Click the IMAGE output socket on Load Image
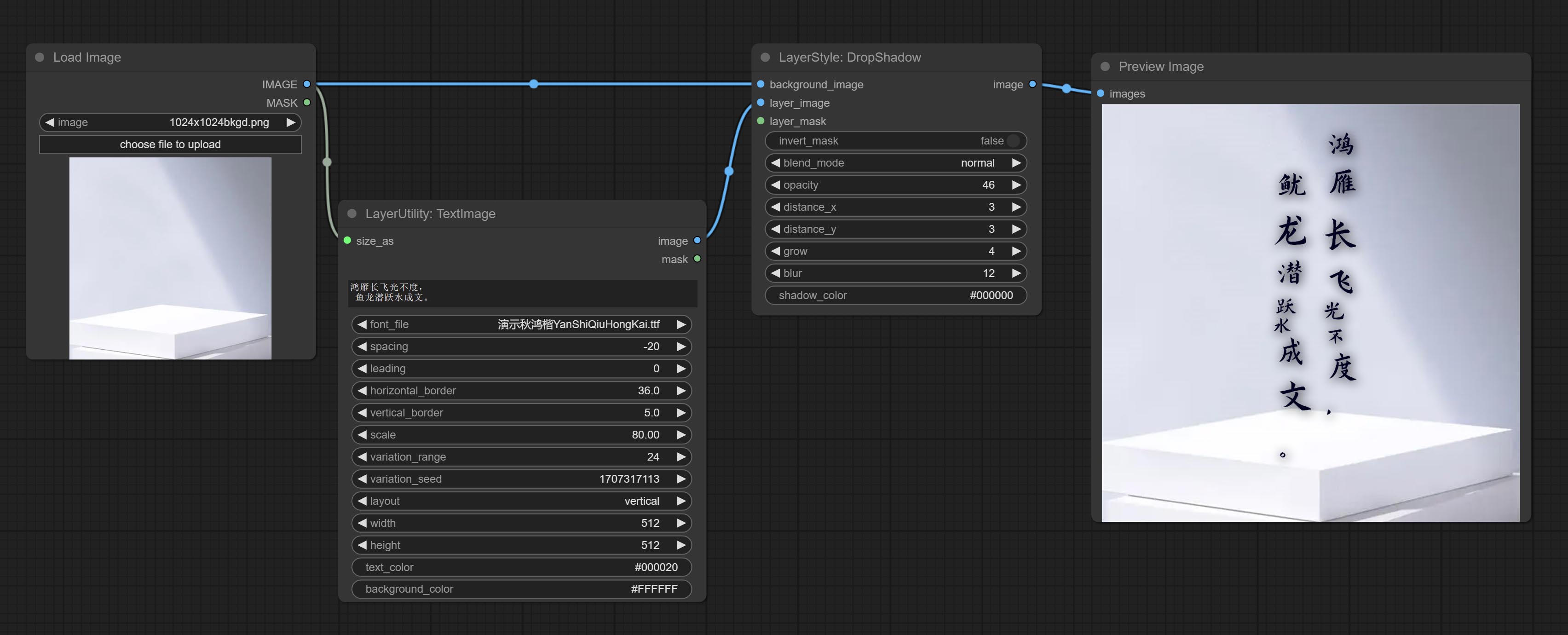 pyautogui.click(x=307, y=84)
